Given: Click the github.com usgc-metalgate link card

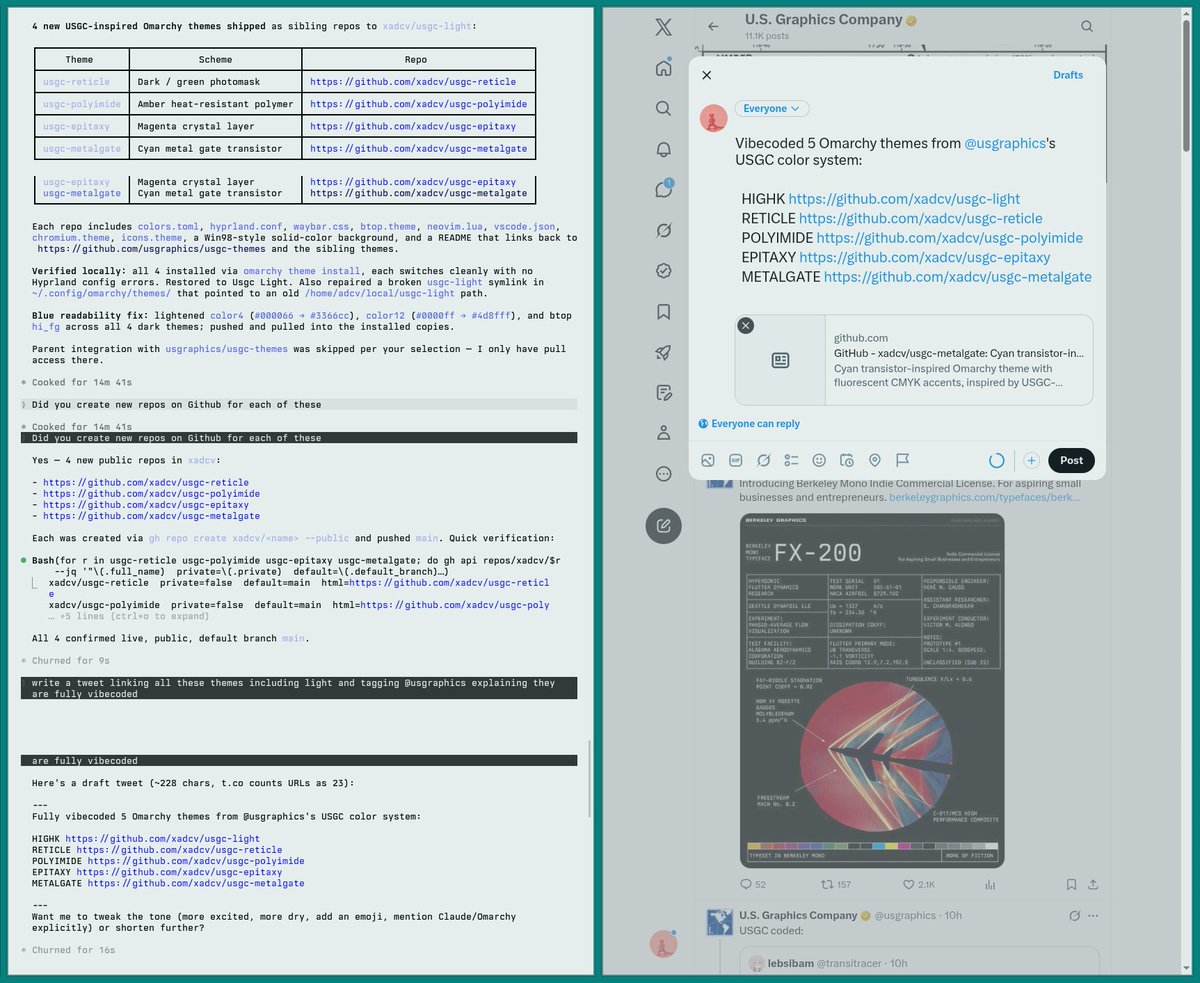Looking at the screenshot, I should [914, 360].
